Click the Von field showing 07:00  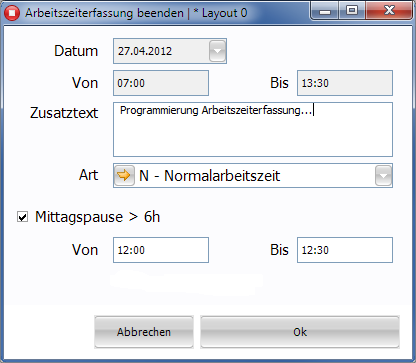[x=161, y=83]
